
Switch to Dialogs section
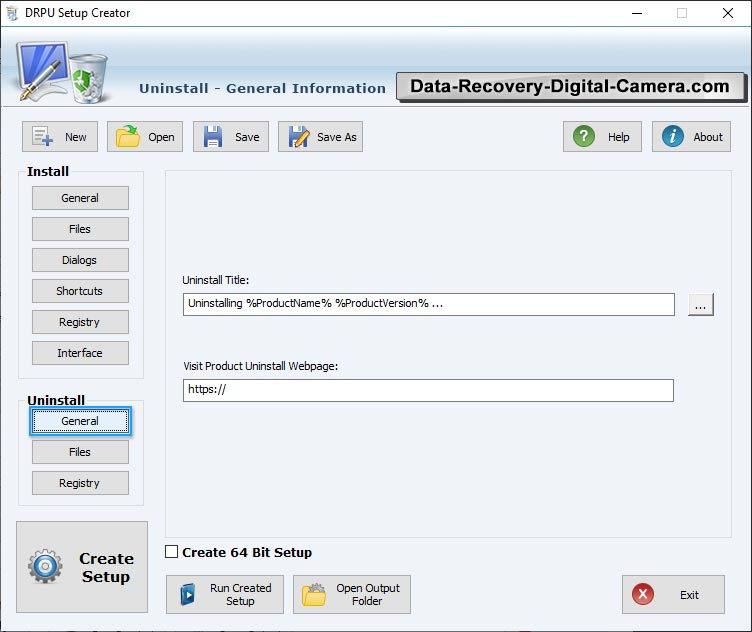pyautogui.click(x=80, y=260)
